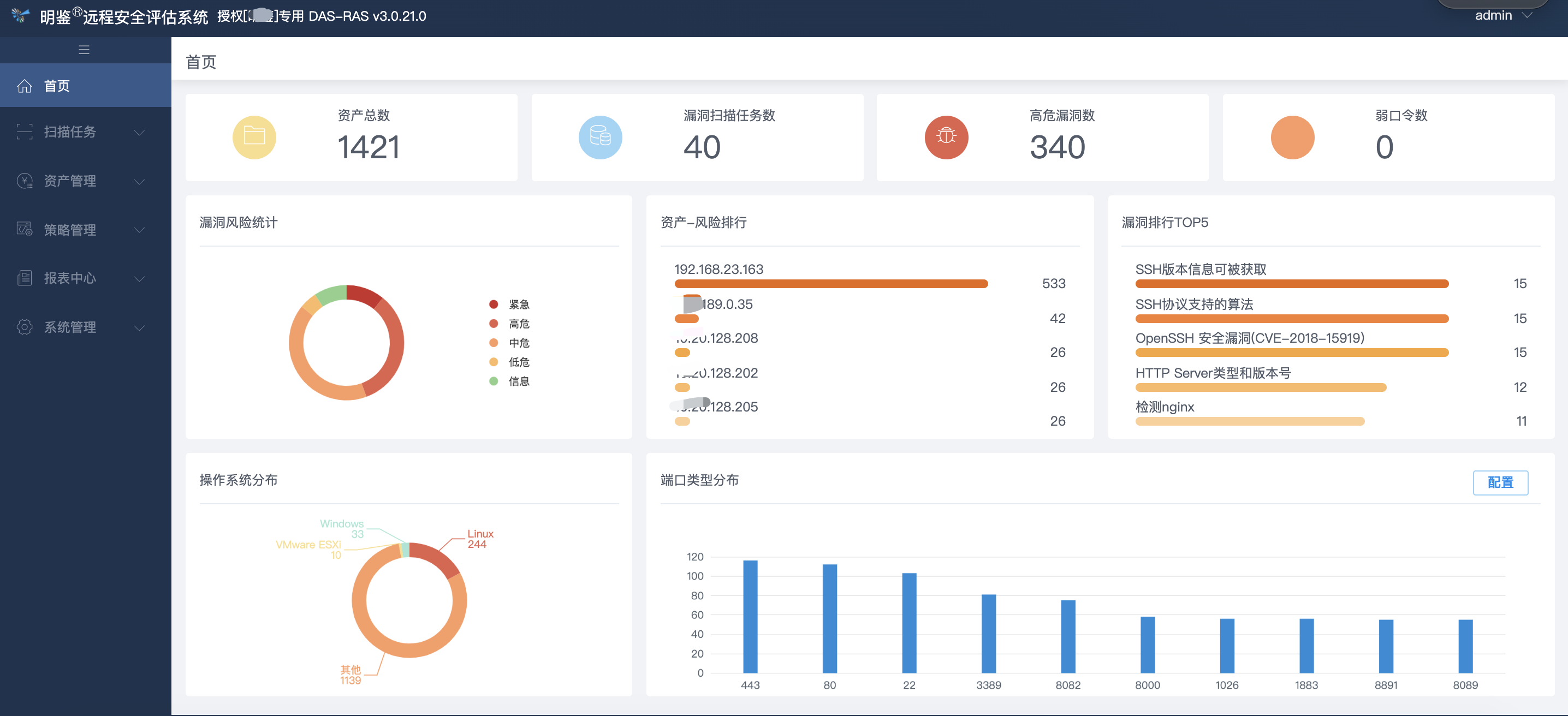
Task: Click the policy management sidebar icon
Action: pos(25,229)
